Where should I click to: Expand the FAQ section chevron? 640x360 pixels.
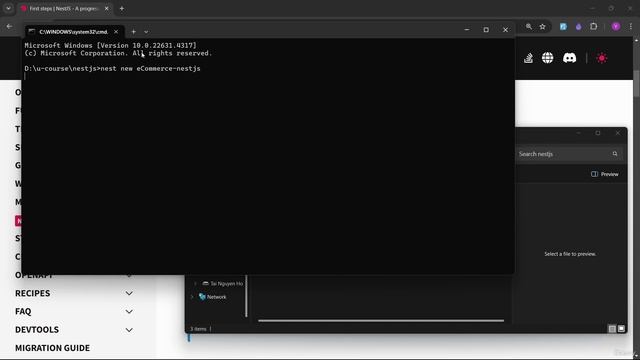point(129,312)
